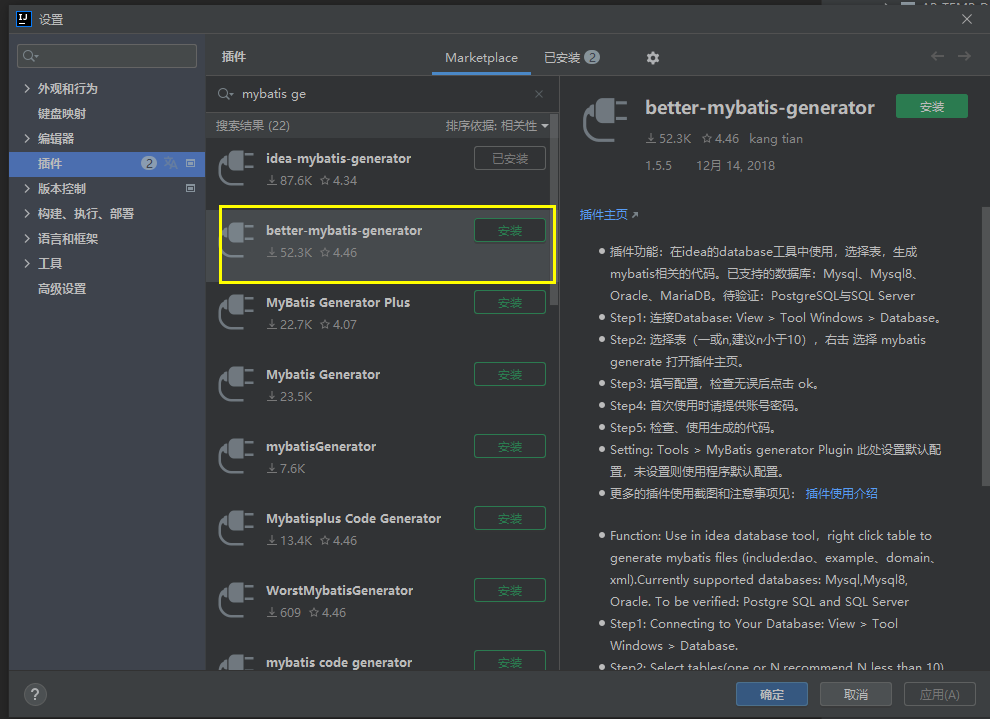Viewport: 990px width, 719px height.
Task: Click 安装 in the Mybatis Generator 23.5K row
Action: click(510, 374)
